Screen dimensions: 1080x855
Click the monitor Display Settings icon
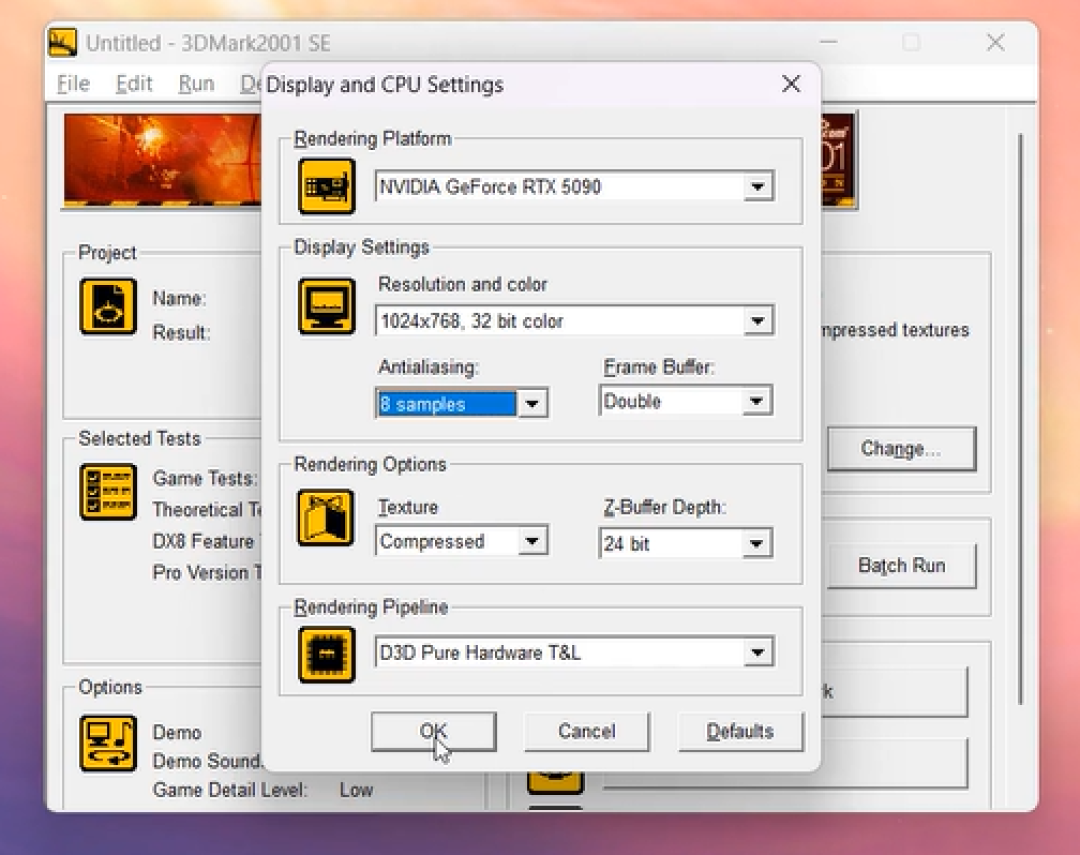pos(326,306)
